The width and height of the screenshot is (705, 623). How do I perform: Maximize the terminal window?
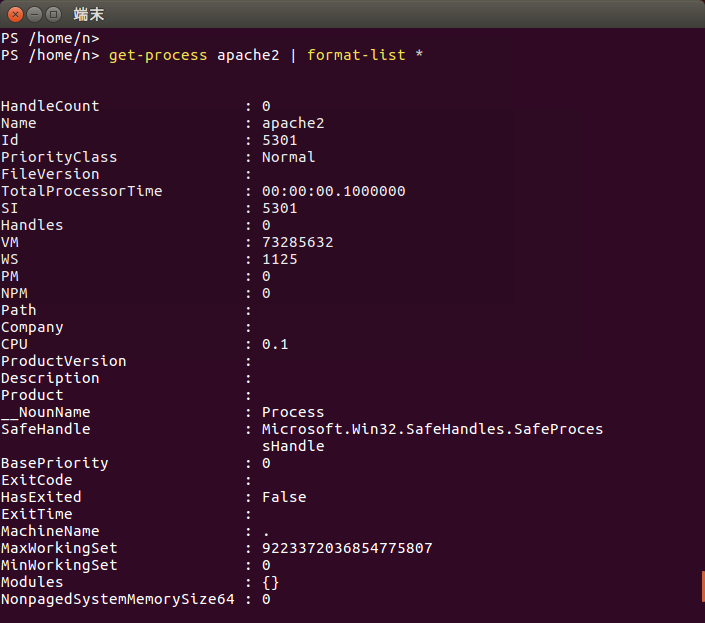[x=52, y=14]
